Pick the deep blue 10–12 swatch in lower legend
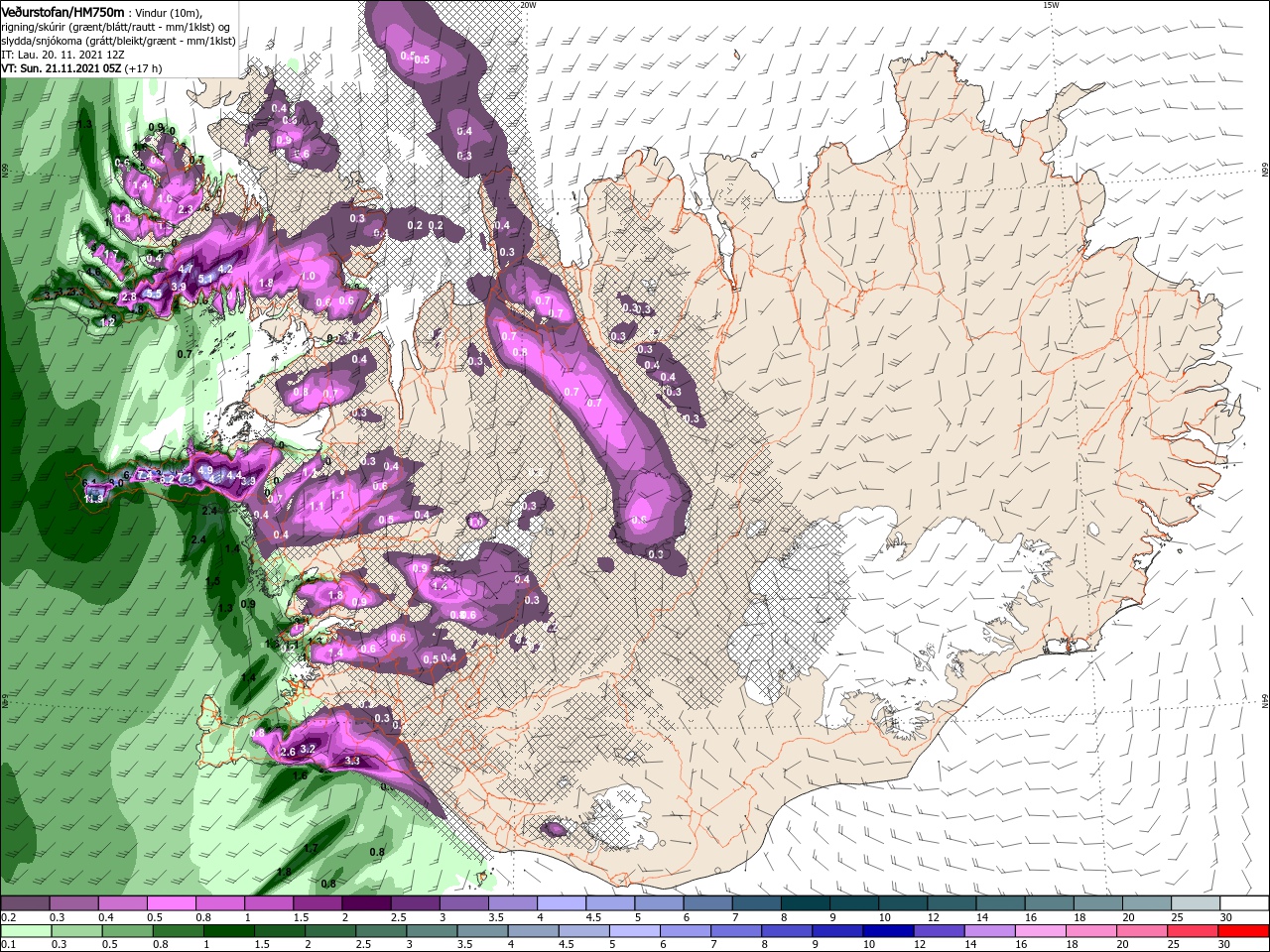This screenshot has width=1270, height=952. point(888,931)
